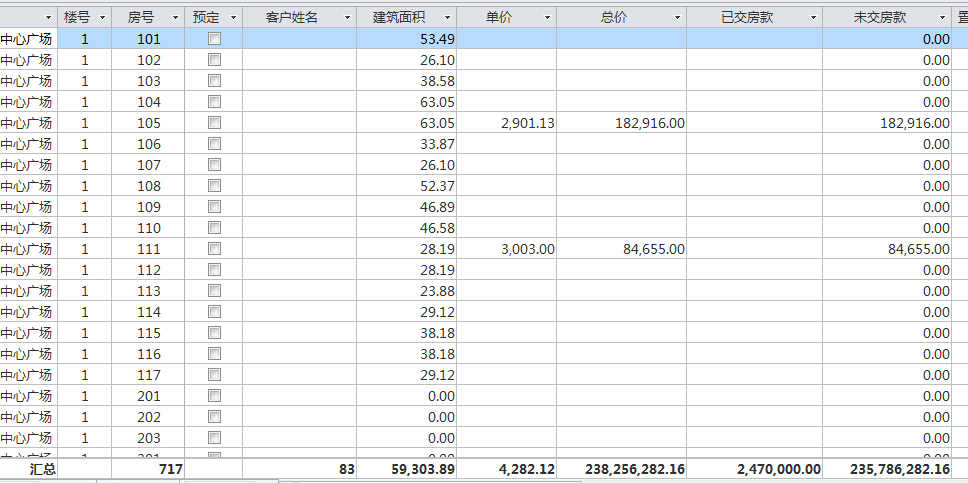The image size is (968, 483).
Task: Expand the 总价 column filter dropdown
Action: pyautogui.click(x=677, y=18)
